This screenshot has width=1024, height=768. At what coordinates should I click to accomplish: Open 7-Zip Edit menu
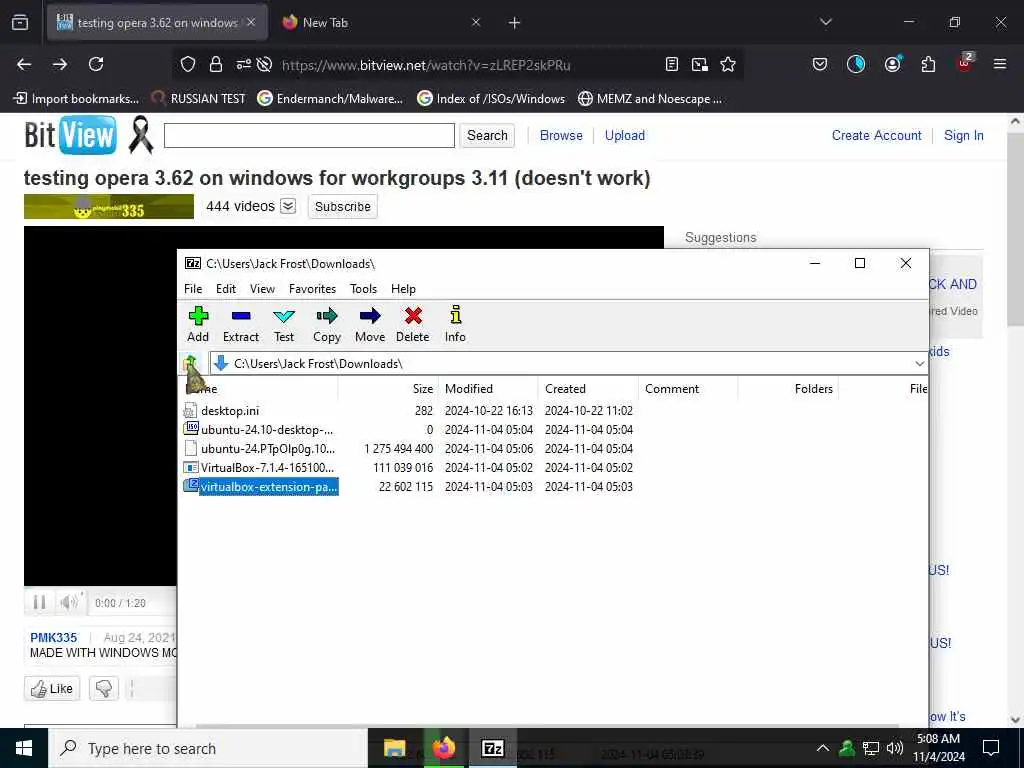pos(226,289)
